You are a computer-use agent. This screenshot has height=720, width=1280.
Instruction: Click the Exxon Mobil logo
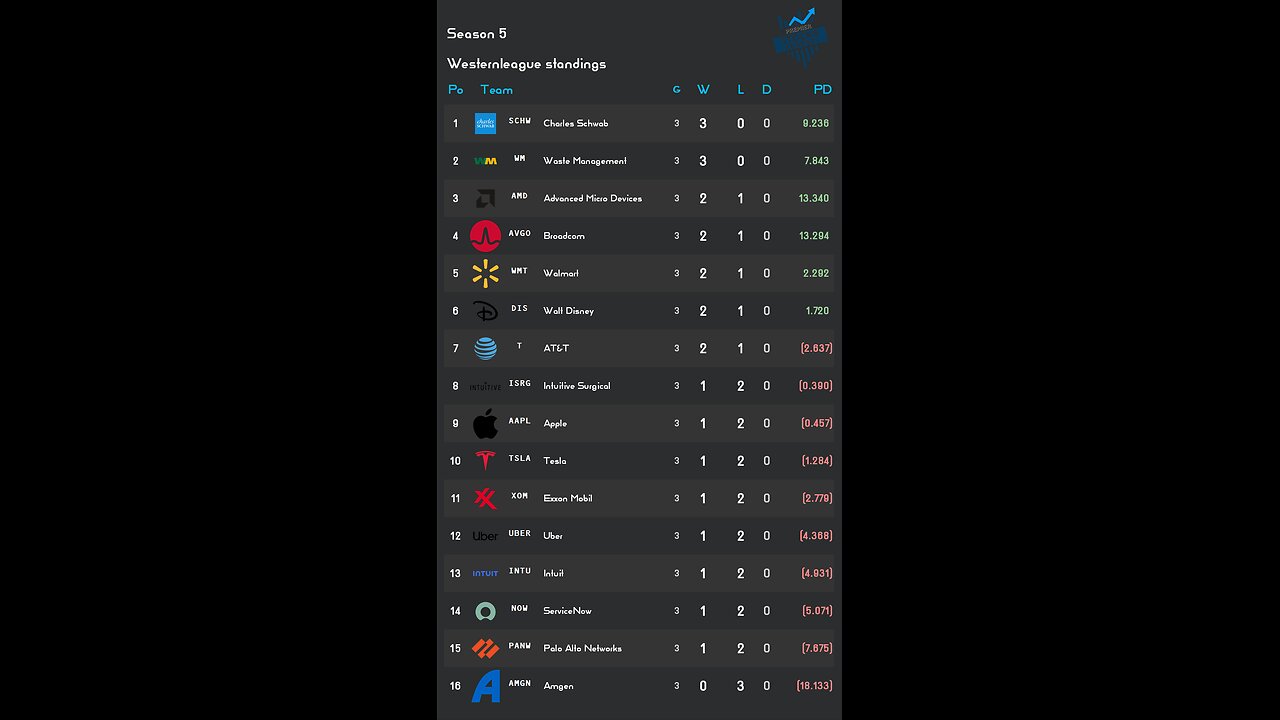point(485,498)
